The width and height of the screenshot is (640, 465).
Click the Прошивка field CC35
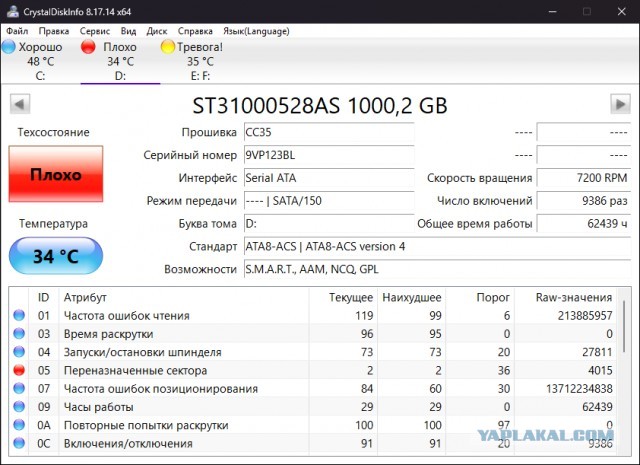pos(329,132)
